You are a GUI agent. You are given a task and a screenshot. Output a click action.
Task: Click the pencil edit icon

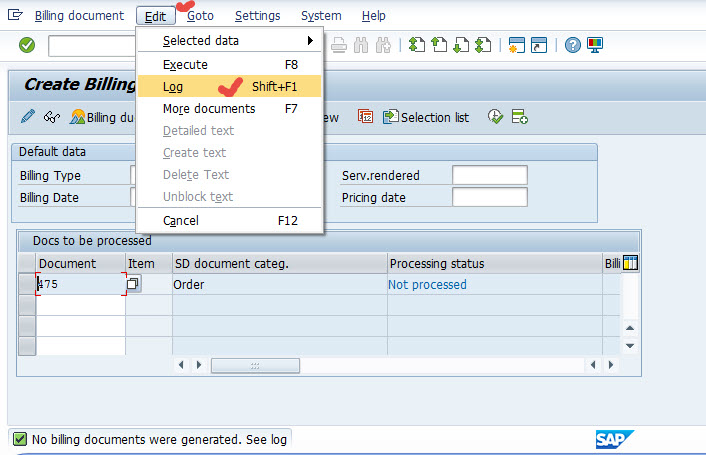tap(27, 117)
